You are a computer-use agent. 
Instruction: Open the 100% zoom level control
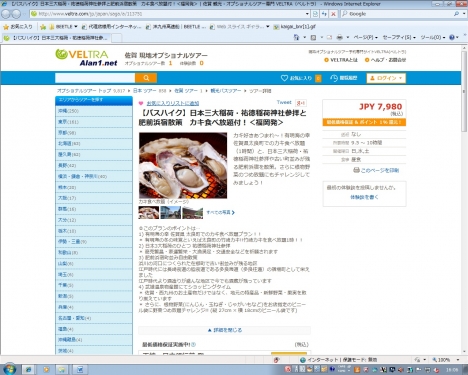coord(446,360)
